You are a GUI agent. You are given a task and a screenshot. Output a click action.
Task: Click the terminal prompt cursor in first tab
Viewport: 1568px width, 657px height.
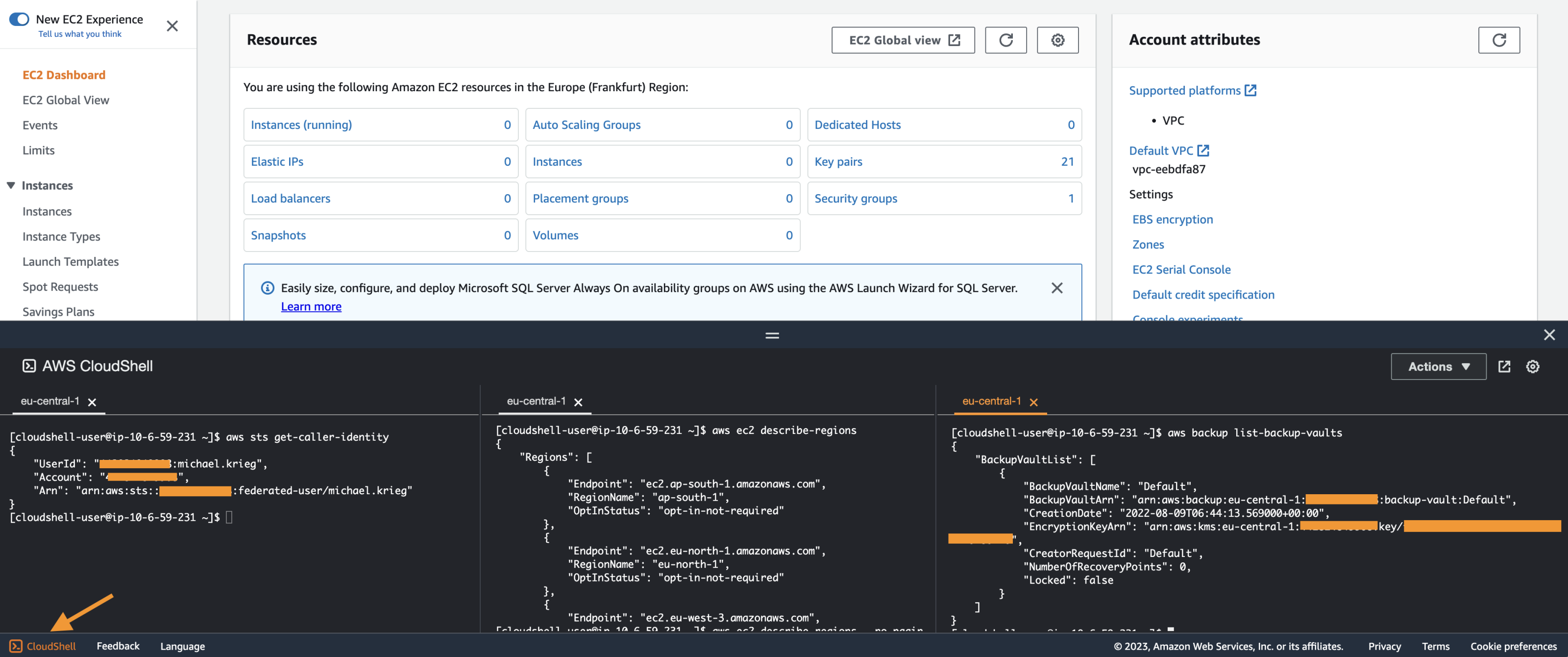(229, 517)
